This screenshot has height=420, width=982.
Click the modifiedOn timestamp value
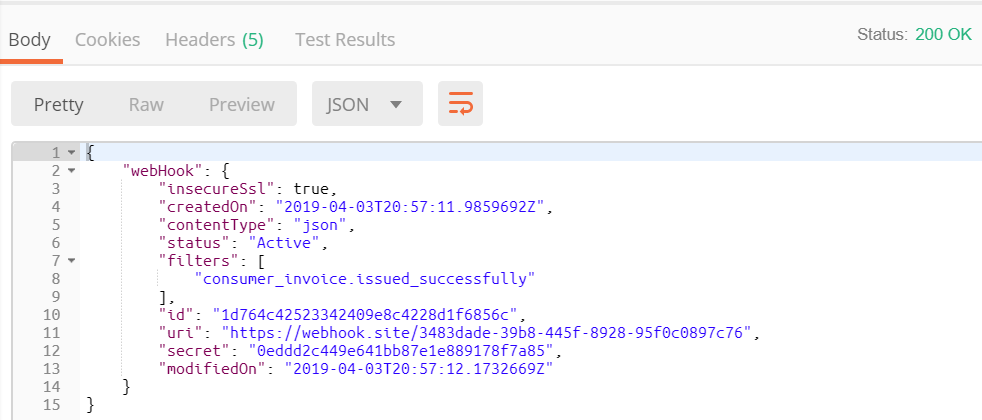pyautogui.click(x=419, y=369)
